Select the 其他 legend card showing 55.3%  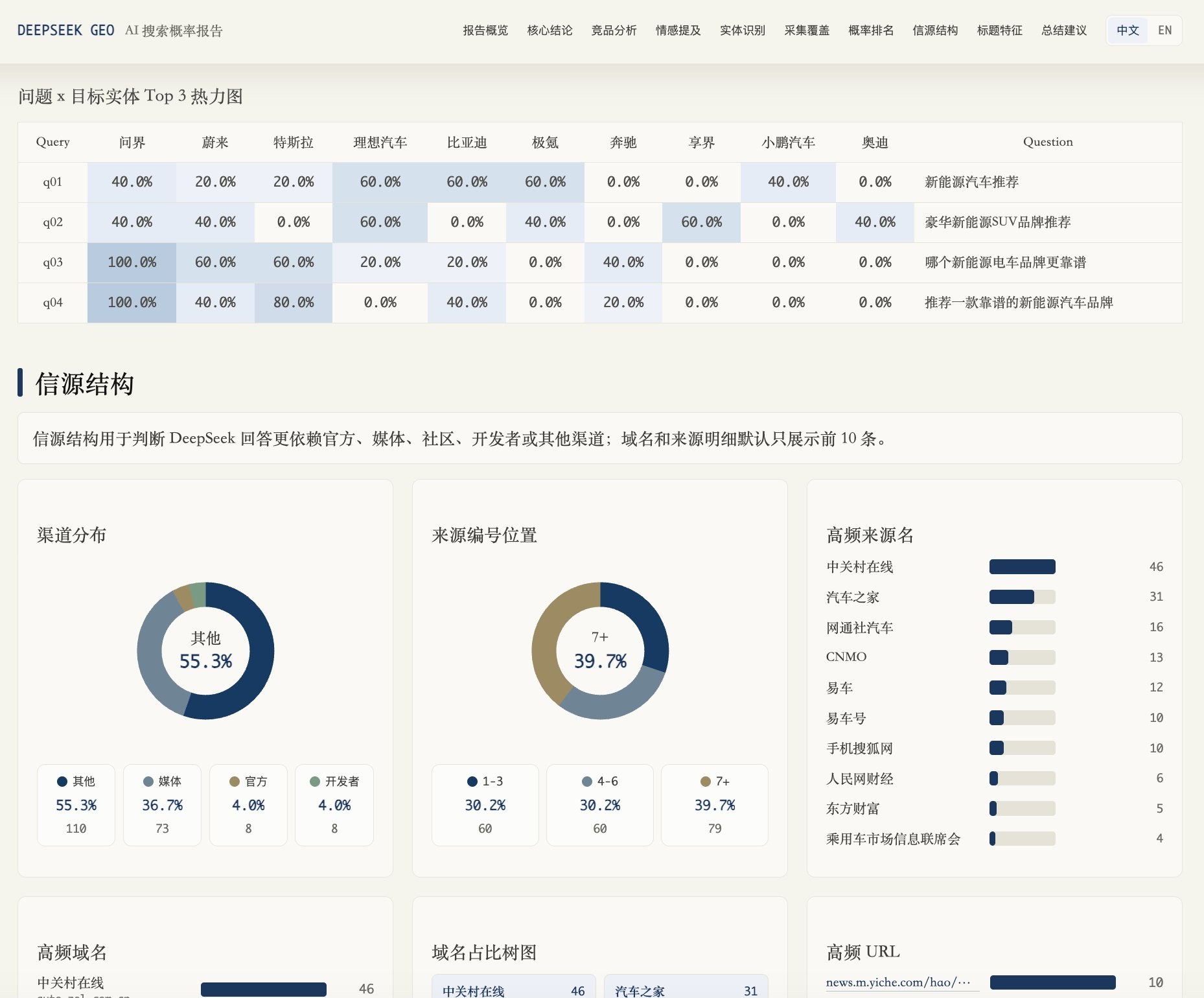pyautogui.click(x=76, y=805)
